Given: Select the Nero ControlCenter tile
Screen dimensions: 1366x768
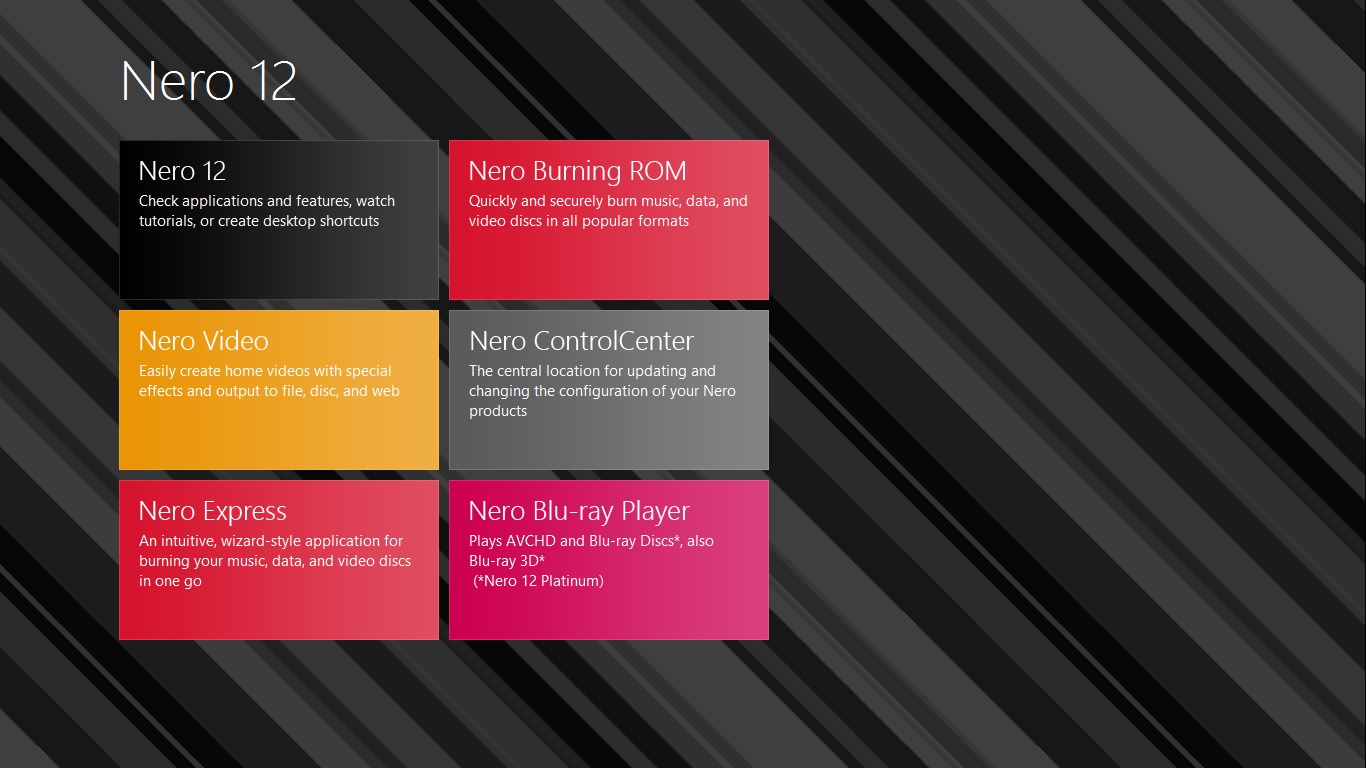Looking at the screenshot, I should (609, 390).
